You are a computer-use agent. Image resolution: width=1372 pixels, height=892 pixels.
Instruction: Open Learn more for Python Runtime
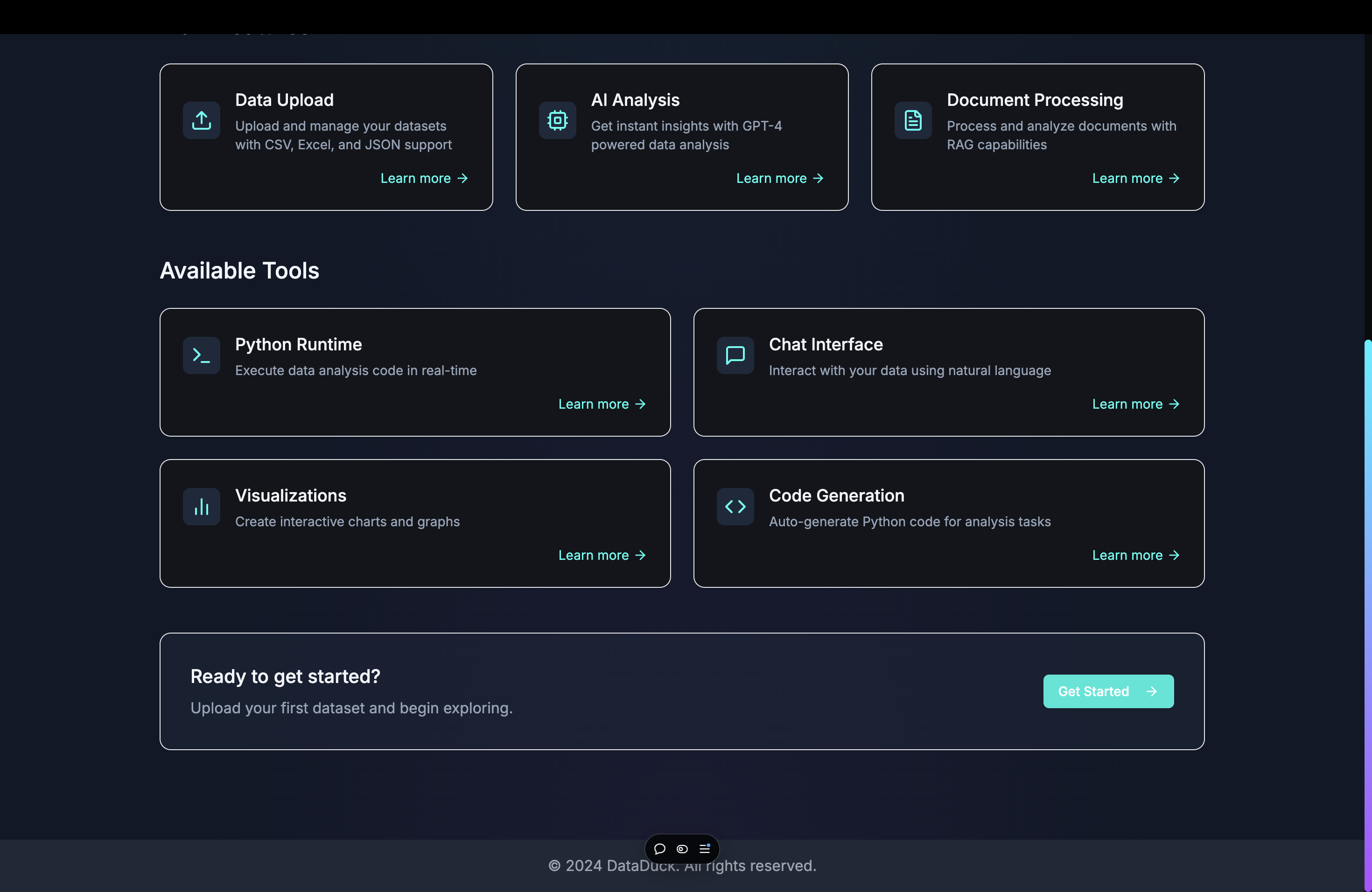(601, 404)
